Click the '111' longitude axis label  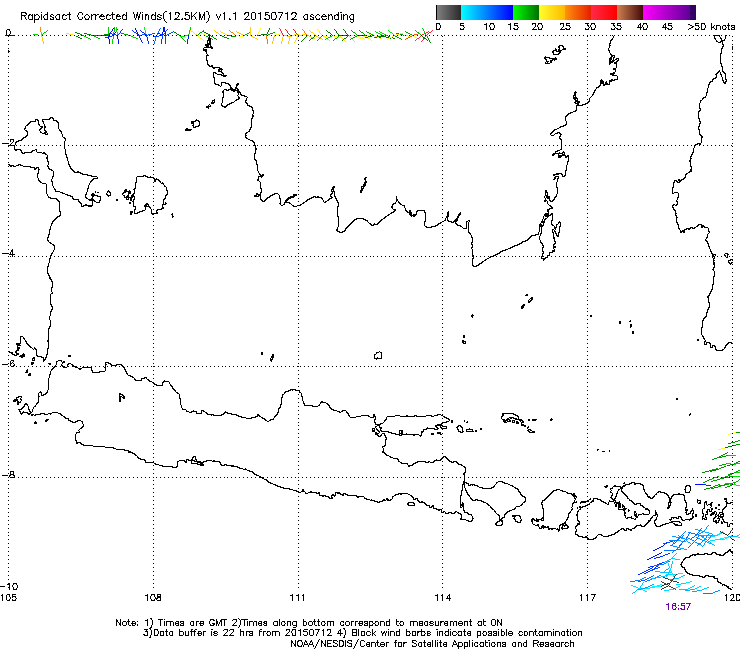pyautogui.click(x=297, y=598)
